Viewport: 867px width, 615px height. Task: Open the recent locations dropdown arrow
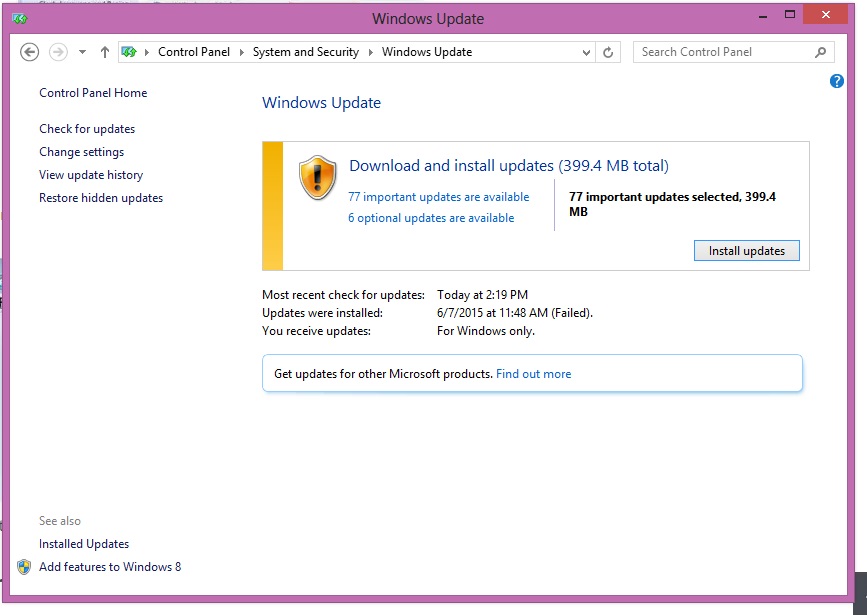(x=82, y=52)
